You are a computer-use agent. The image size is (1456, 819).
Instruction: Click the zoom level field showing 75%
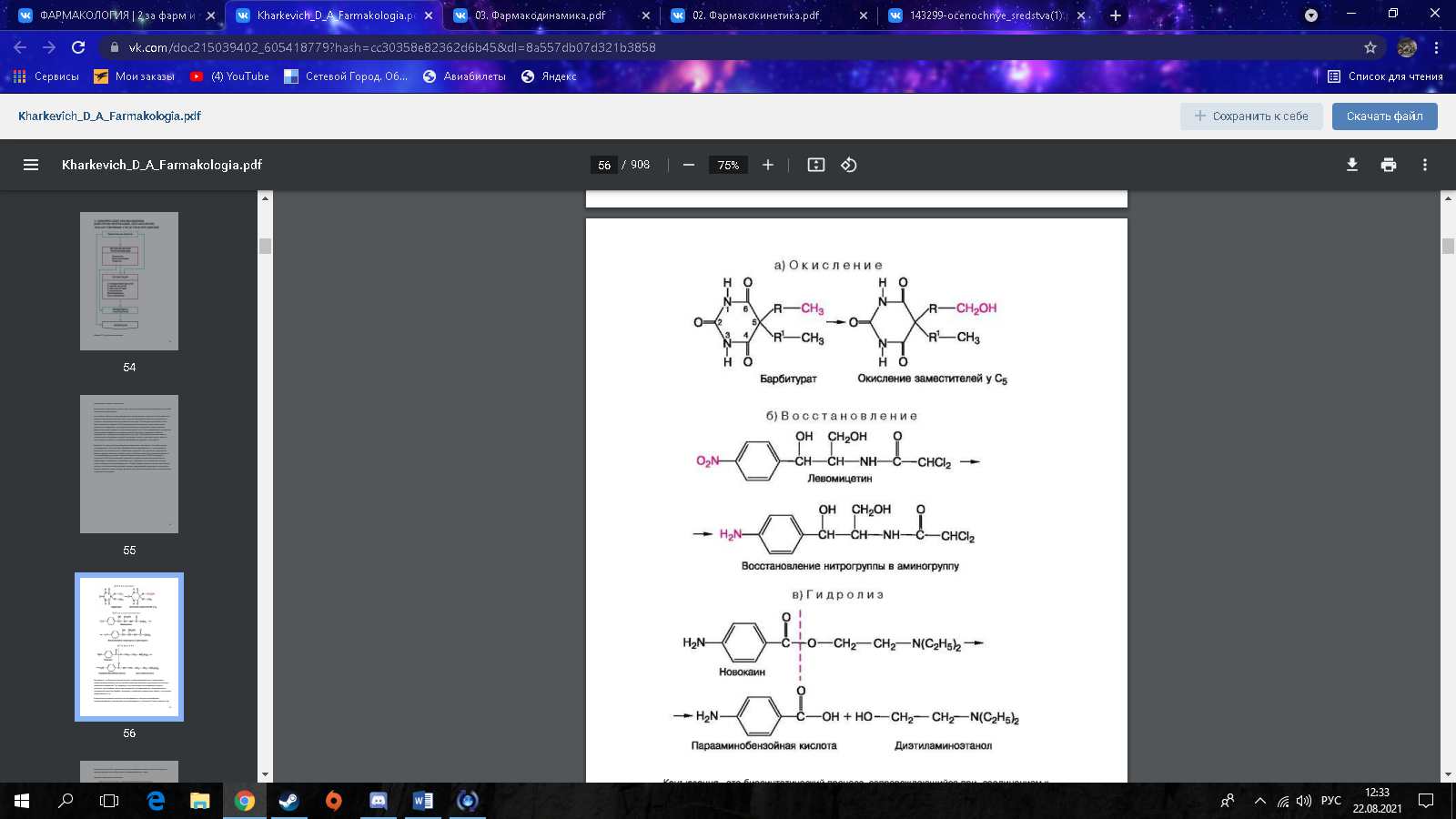coord(728,165)
